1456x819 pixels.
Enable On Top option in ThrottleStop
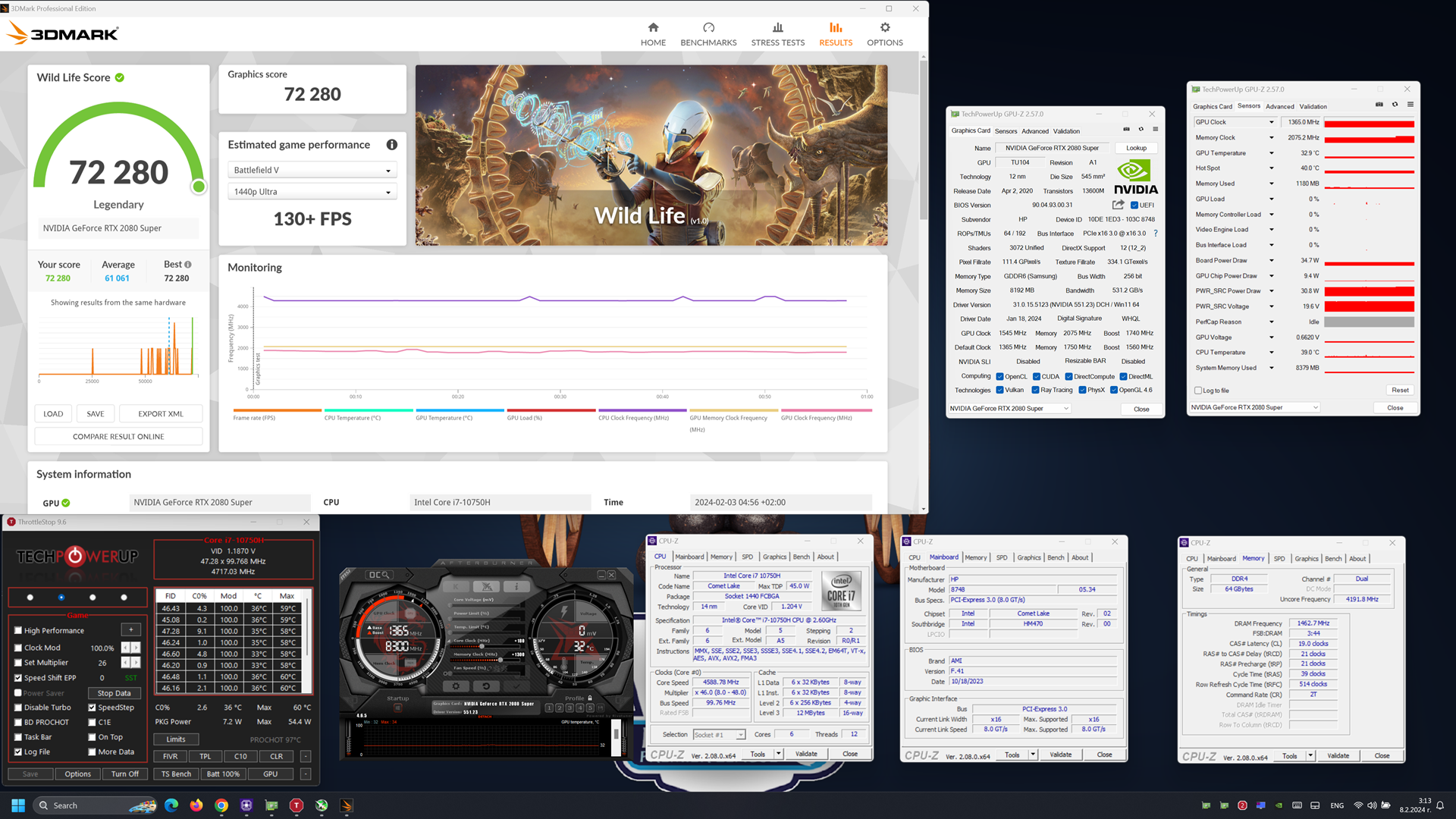[x=92, y=737]
